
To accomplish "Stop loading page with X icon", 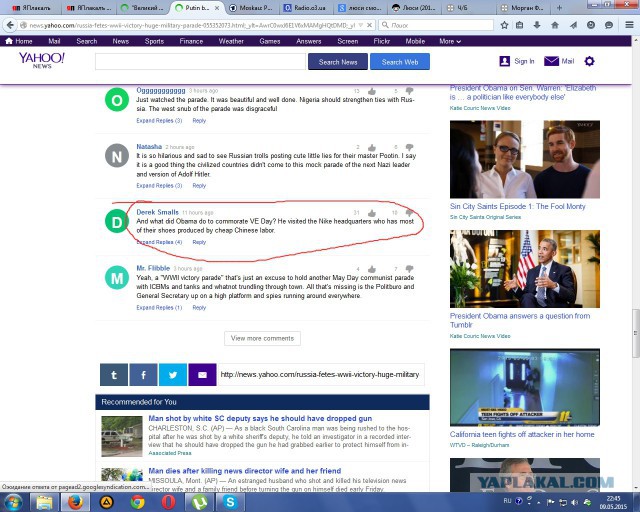I will pyautogui.click(x=369, y=25).
